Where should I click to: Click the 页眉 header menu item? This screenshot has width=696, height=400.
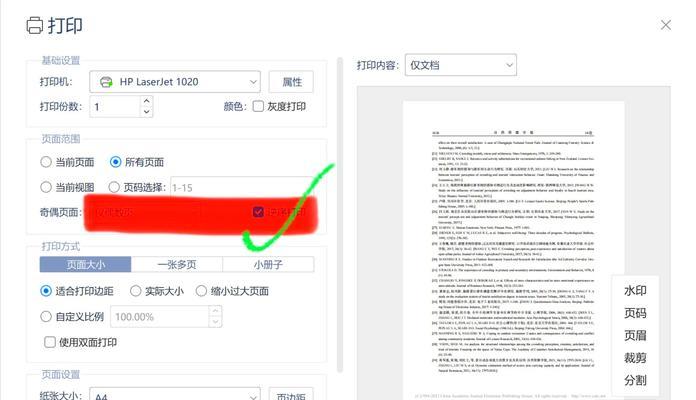[x=635, y=335]
